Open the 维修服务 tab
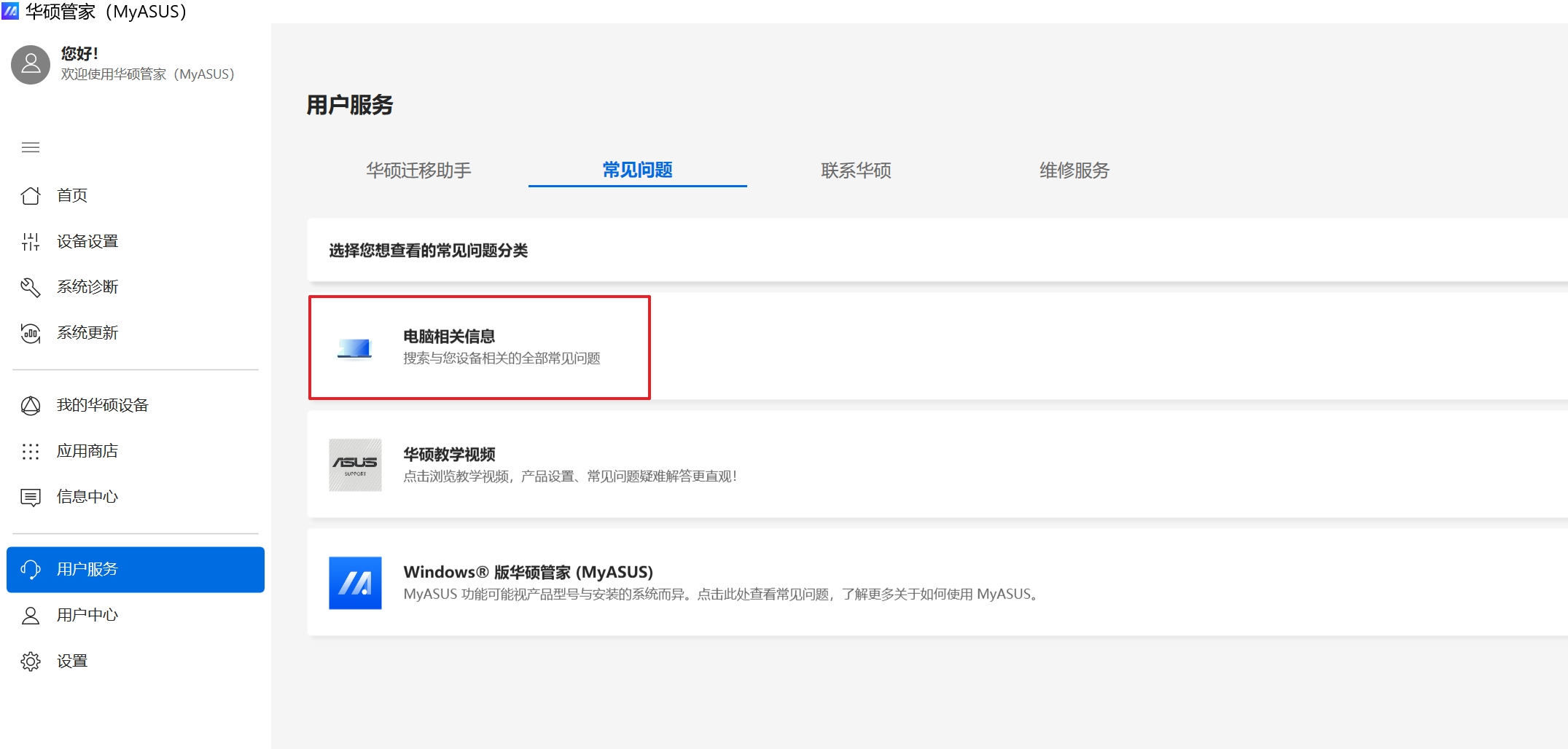The image size is (1568, 749). coord(1074,170)
